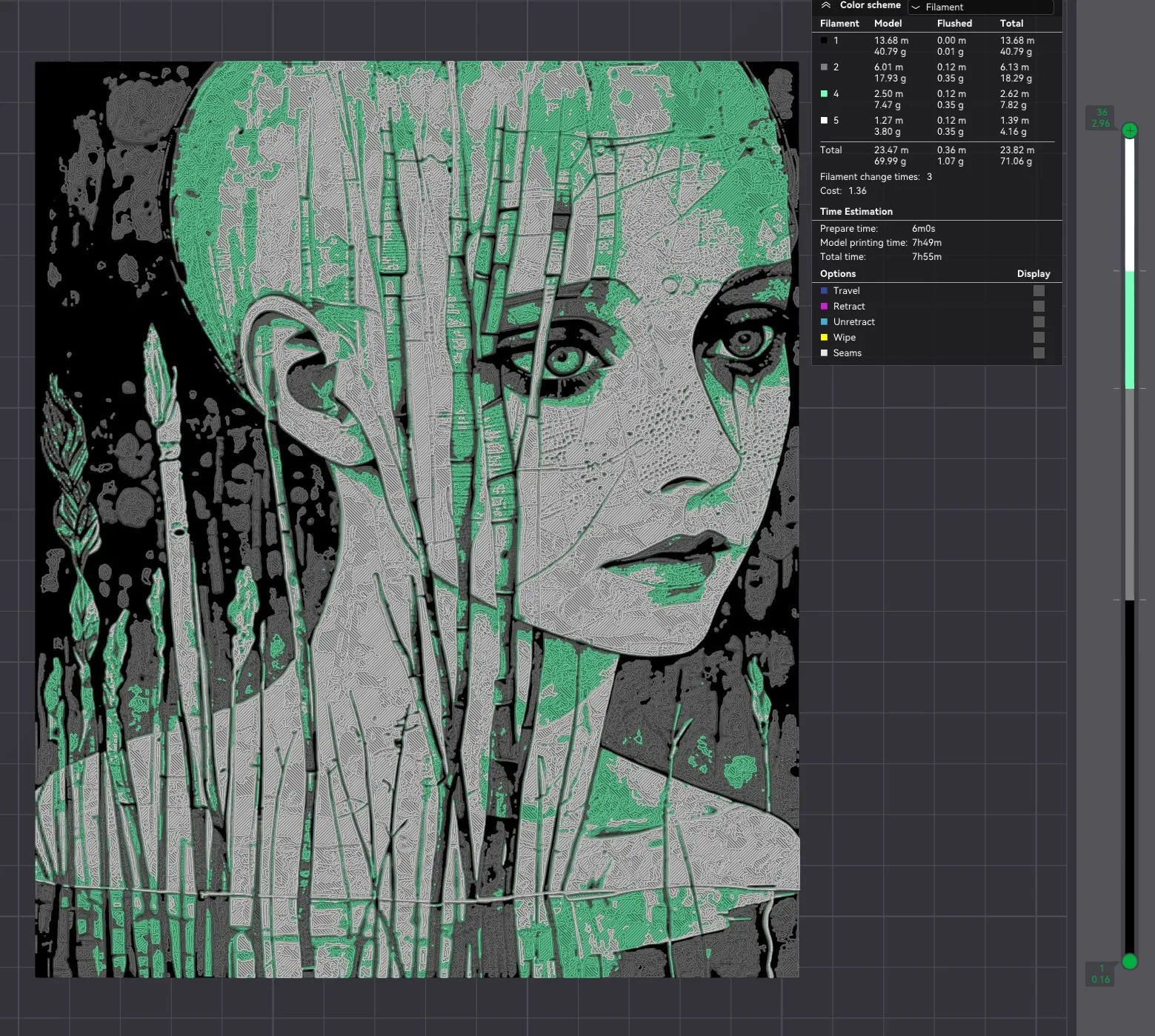The image size is (1155, 1036).
Task: Click the "Options" section heading
Action: coord(838,274)
